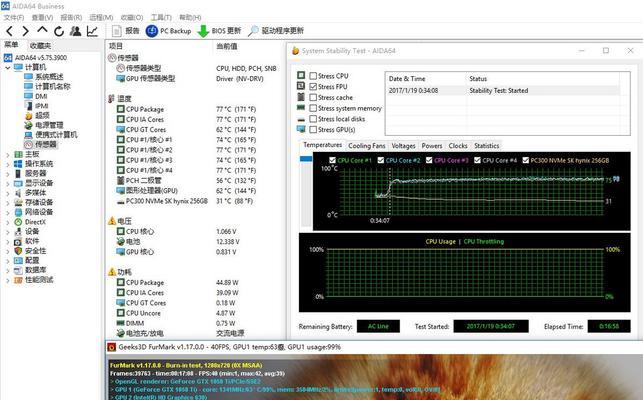Viewport: 643px width, 400px height.
Task: Toggle CPU Core #2 graph checkbox
Action: tap(381, 160)
